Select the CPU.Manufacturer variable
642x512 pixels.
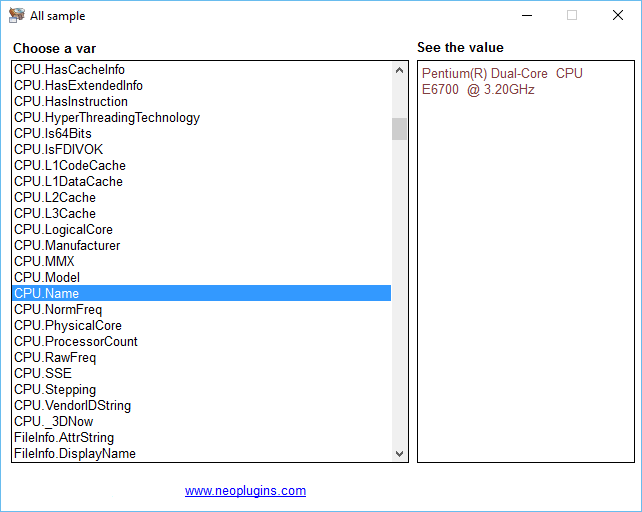[x=201, y=245]
